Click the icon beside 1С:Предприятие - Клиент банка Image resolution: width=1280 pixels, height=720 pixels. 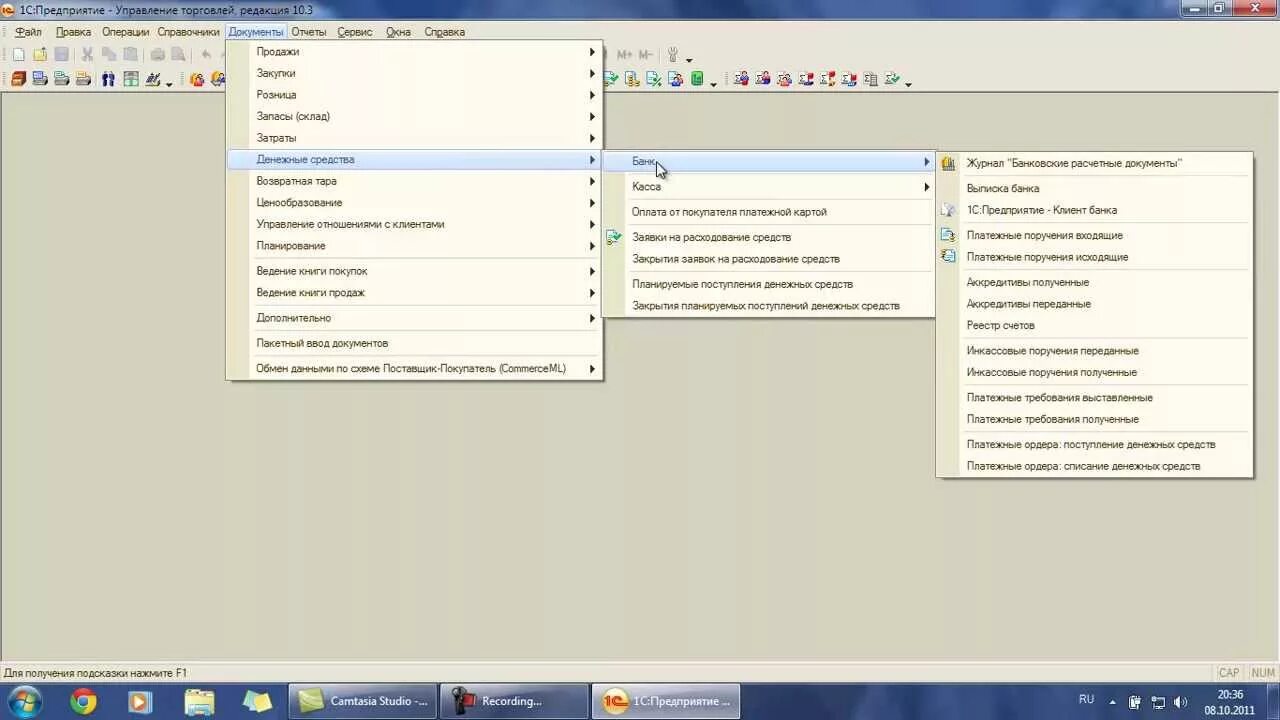948,210
